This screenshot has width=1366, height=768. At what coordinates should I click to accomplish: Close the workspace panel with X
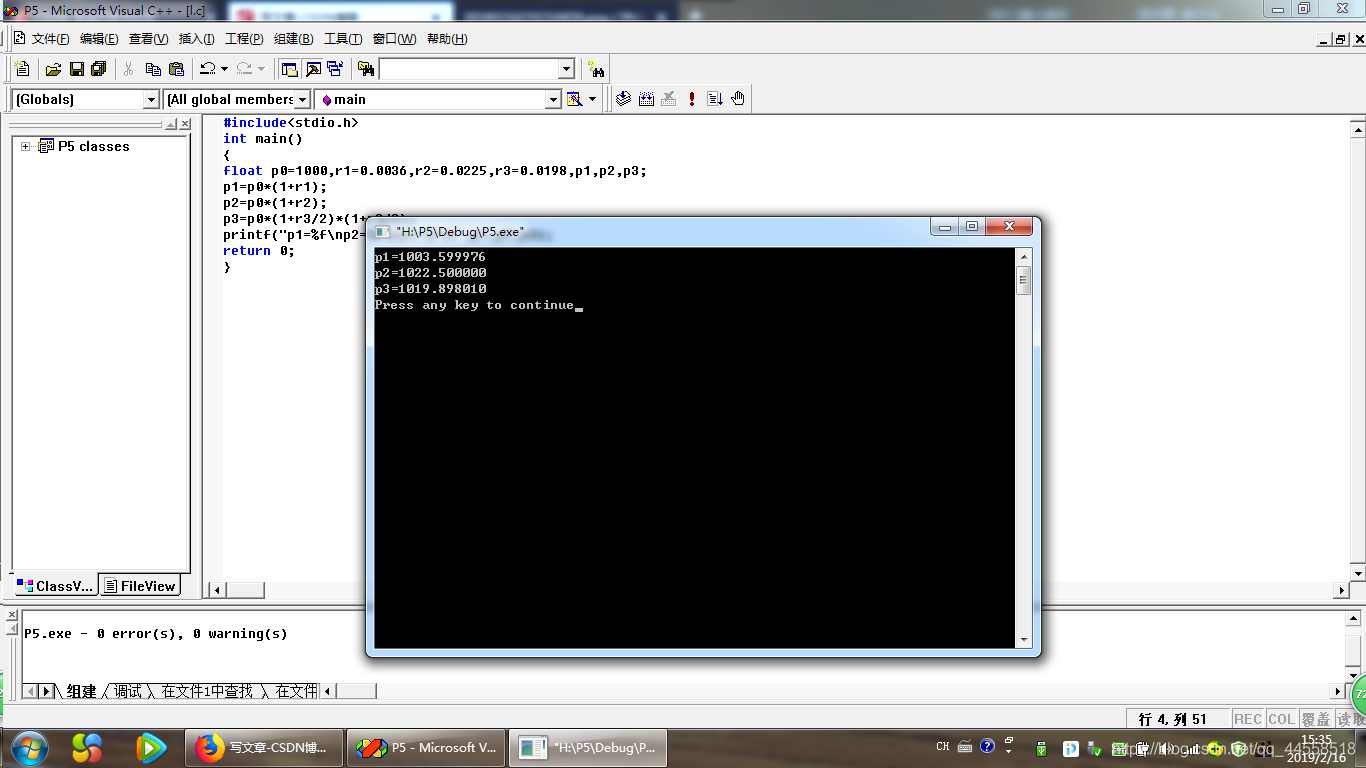[x=185, y=124]
